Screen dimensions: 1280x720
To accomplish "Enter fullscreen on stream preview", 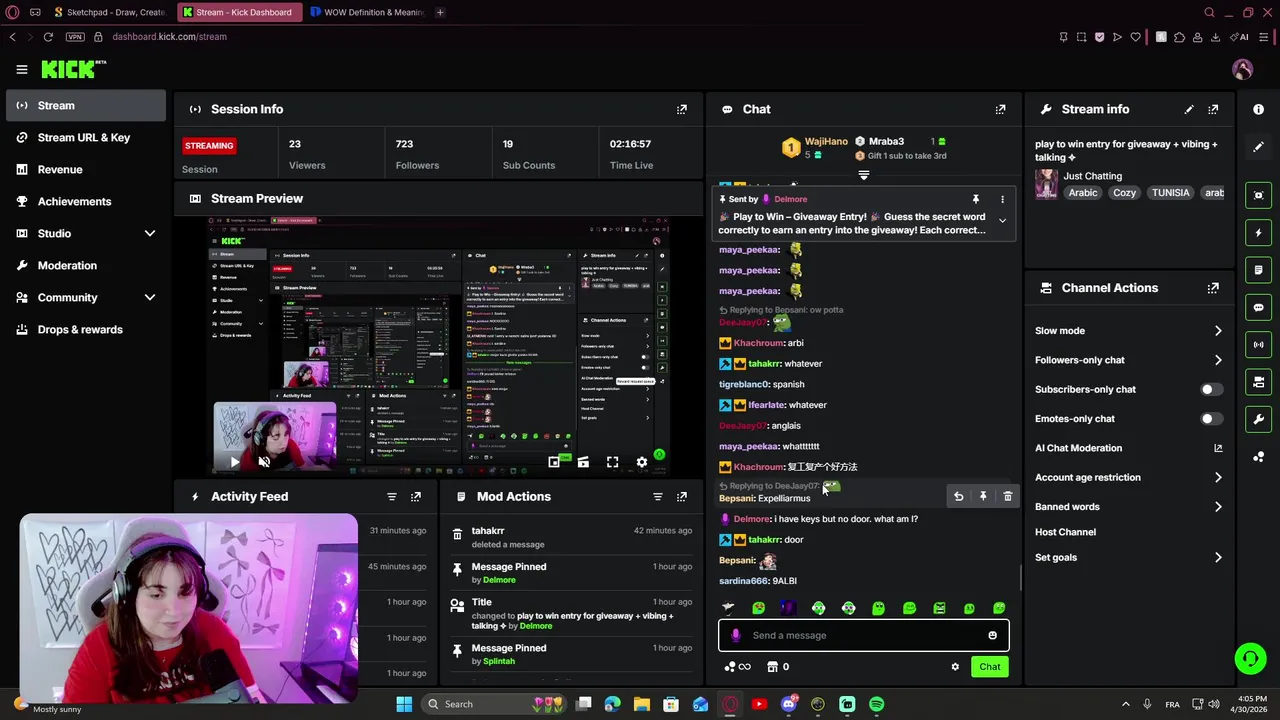I will [612, 462].
